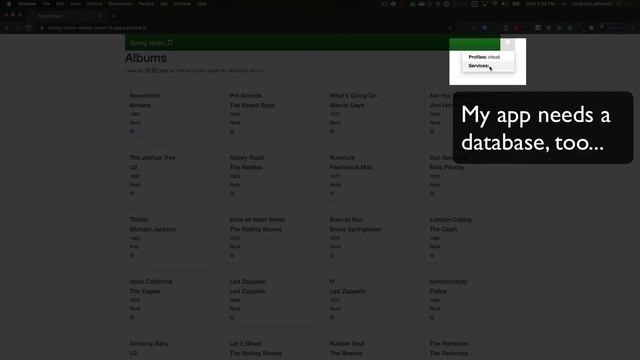
Task: Select the Rumours album title
Action: 342,158
